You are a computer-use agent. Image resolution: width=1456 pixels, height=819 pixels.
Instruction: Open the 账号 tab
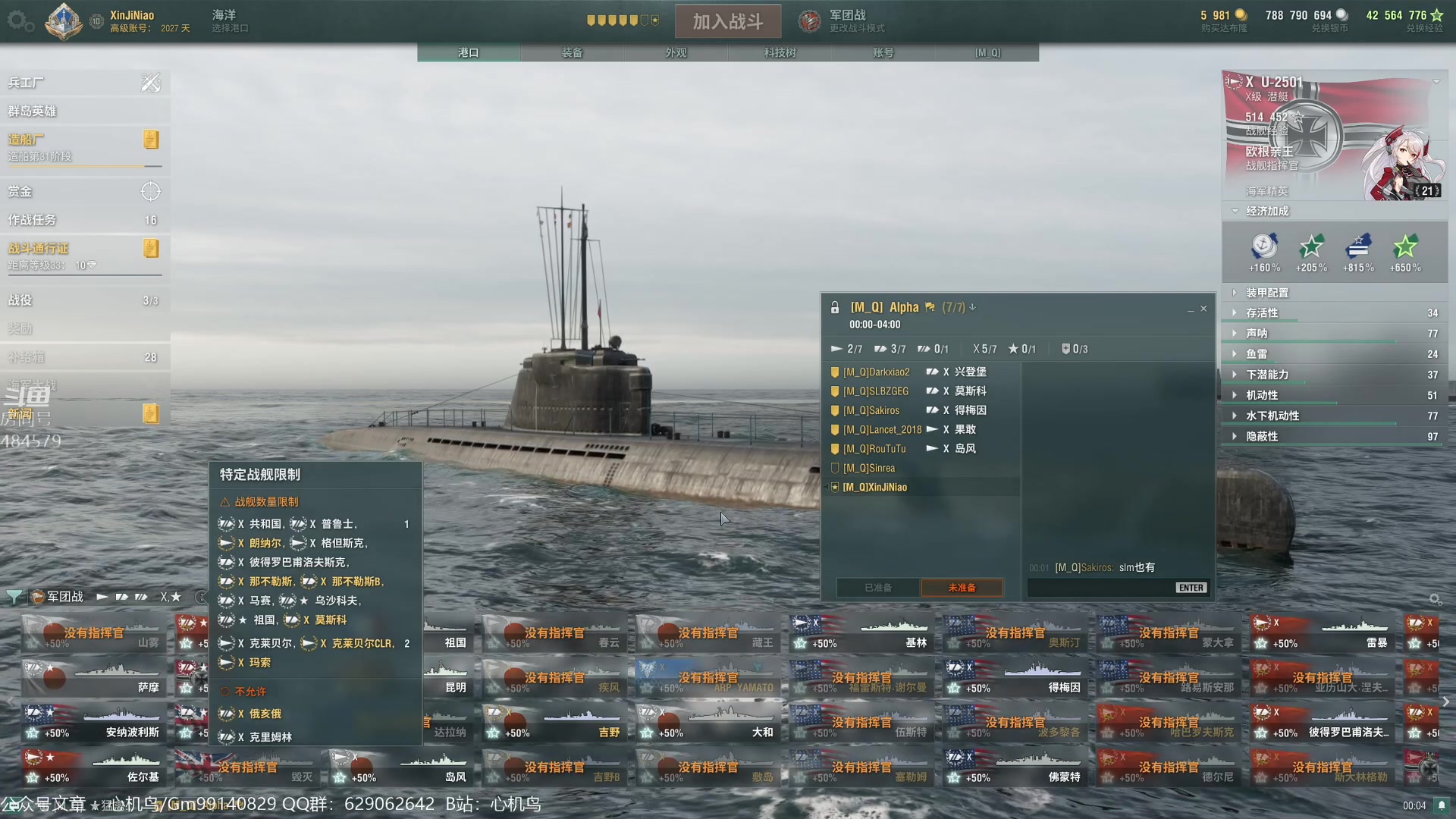[883, 52]
